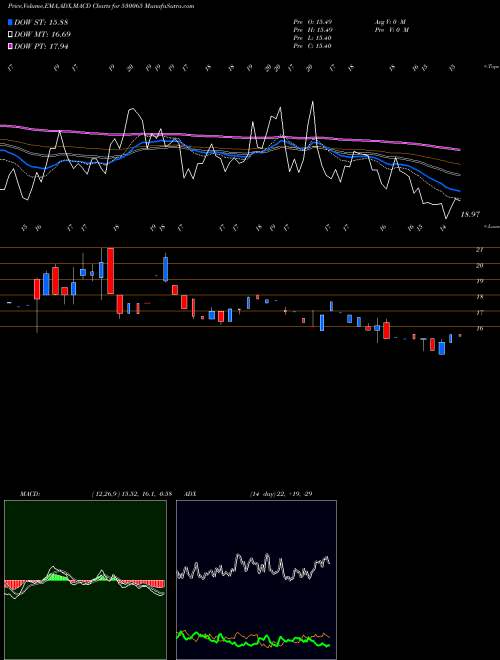Click the 18 price axis label
Viewport: 500px width, 660px height.
(x=479, y=297)
